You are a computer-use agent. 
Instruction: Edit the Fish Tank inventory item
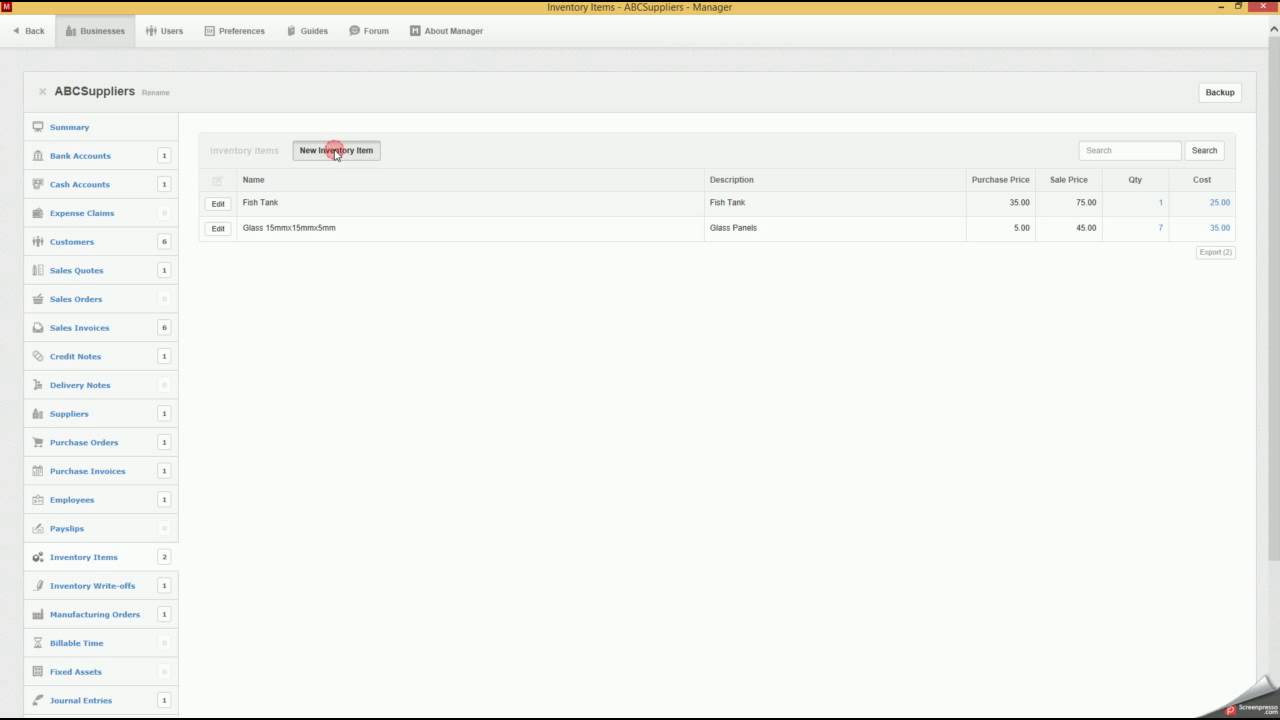coord(218,203)
